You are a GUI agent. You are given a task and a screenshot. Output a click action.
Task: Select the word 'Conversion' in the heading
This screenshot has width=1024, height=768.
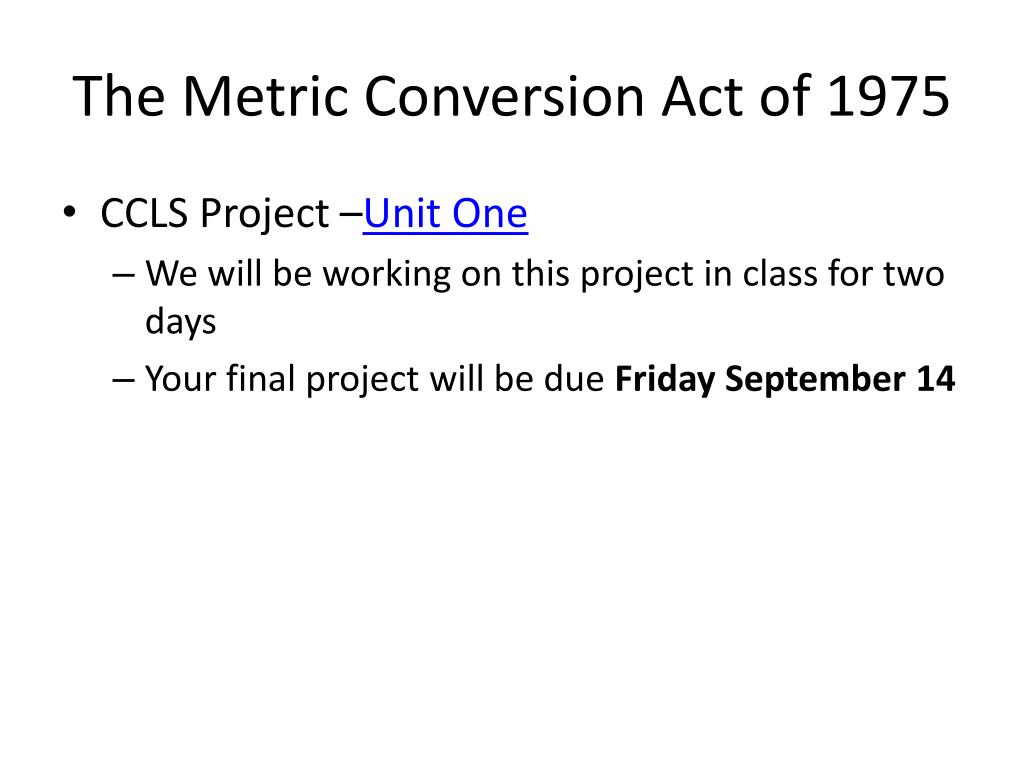pos(505,97)
